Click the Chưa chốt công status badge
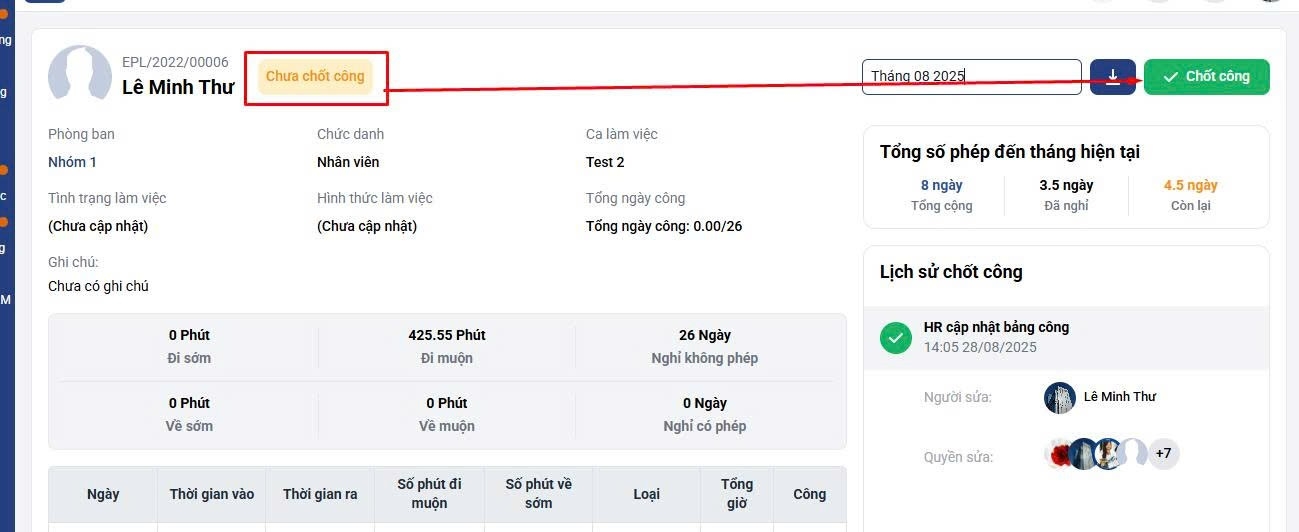 point(315,77)
